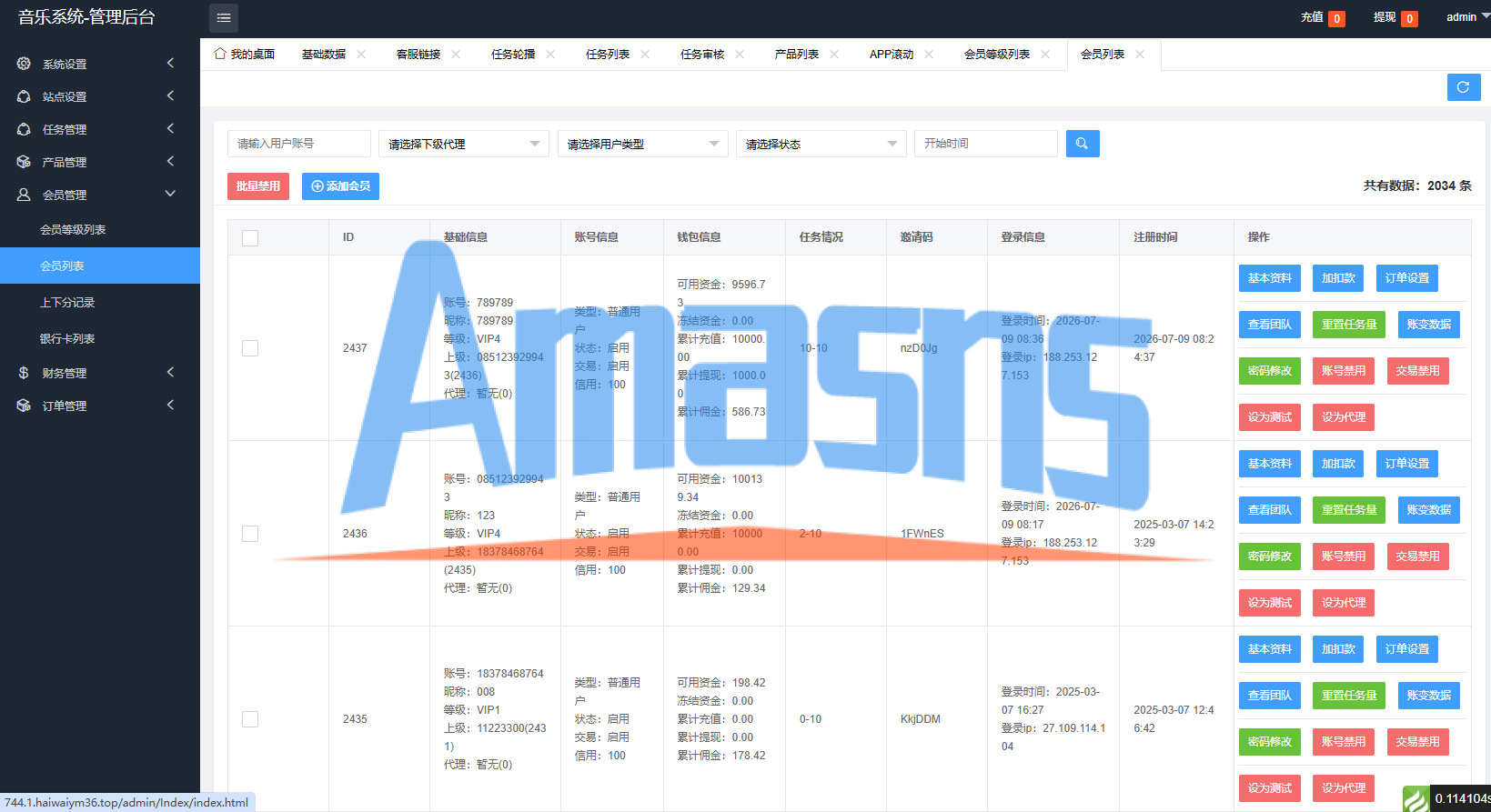
Task: Click the blue refresh icon button
Action: click(1464, 87)
